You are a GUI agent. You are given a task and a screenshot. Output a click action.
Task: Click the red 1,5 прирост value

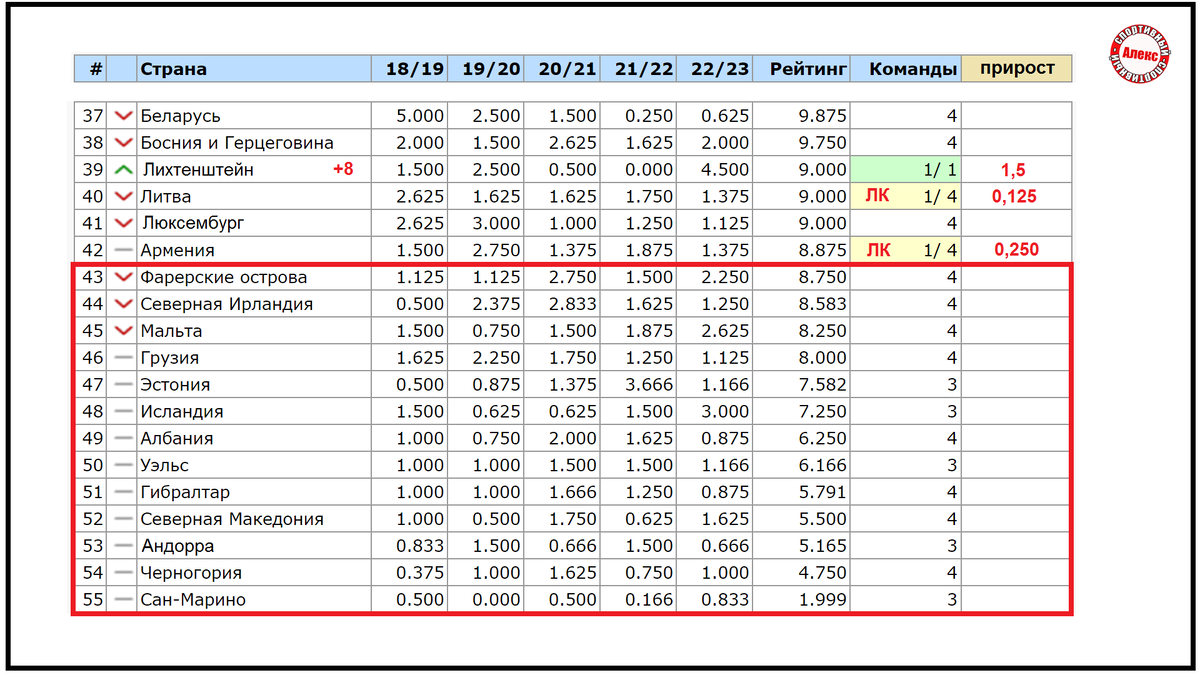click(x=1014, y=170)
